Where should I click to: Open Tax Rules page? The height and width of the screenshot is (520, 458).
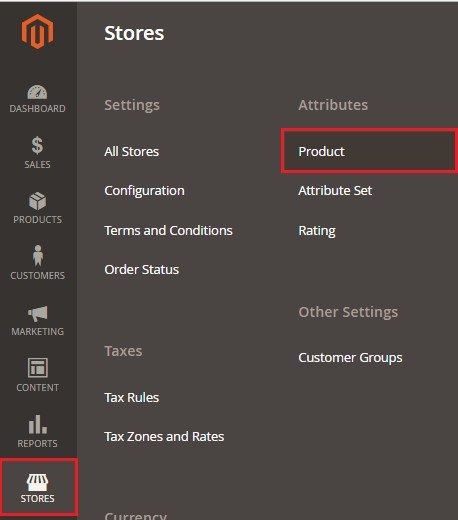tap(132, 398)
